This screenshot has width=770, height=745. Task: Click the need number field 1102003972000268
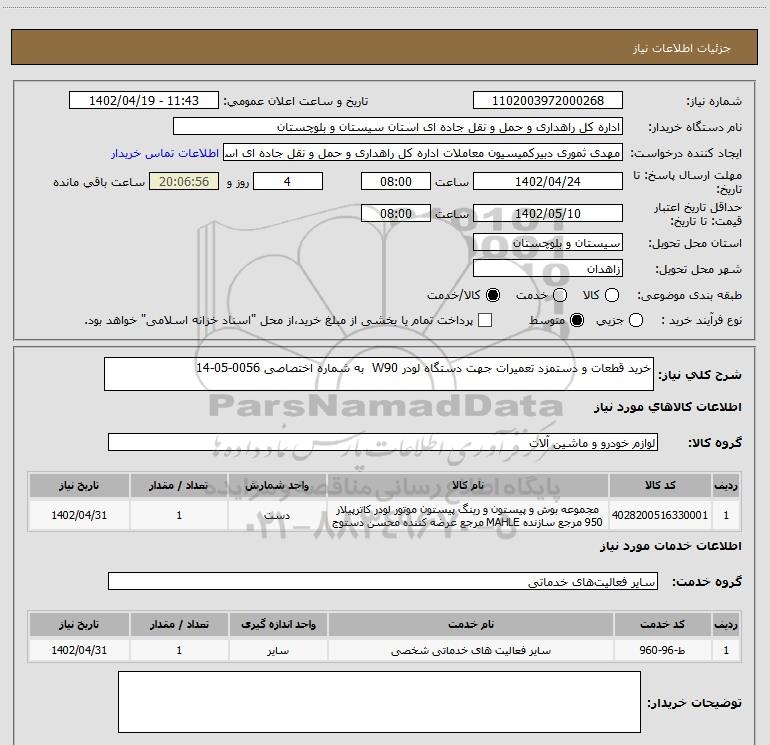(548, 100)
